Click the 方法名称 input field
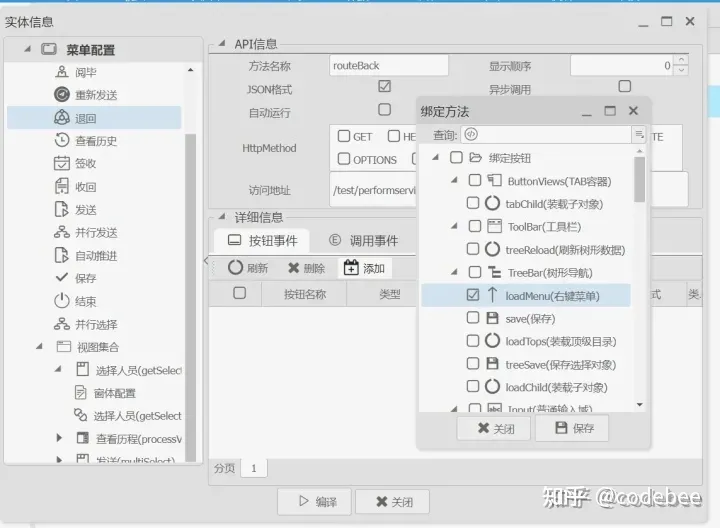This screenshot has height=528, width=720. click(388, 66)
